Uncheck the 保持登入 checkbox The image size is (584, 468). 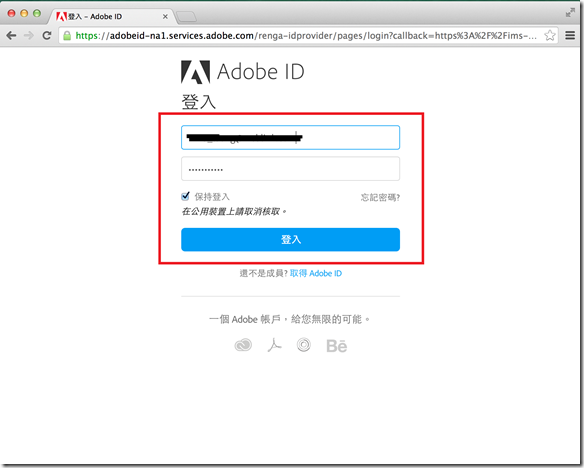coord(185,196)
